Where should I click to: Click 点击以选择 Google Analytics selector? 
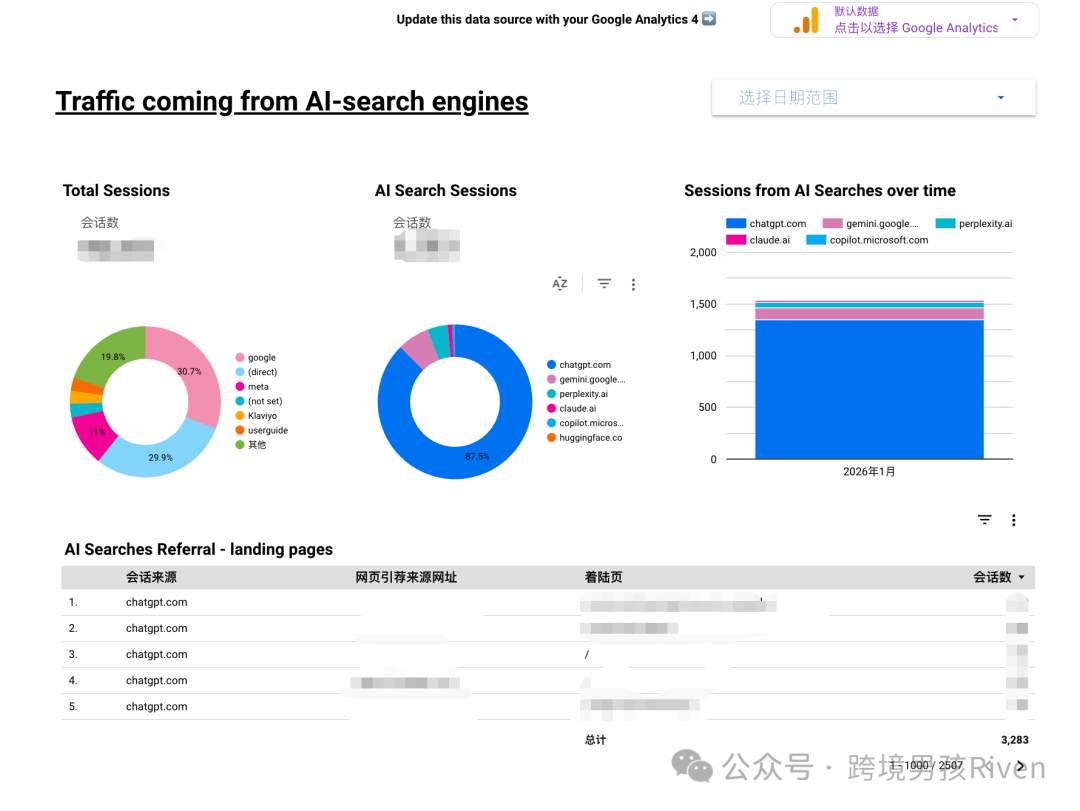pos(915,28)
